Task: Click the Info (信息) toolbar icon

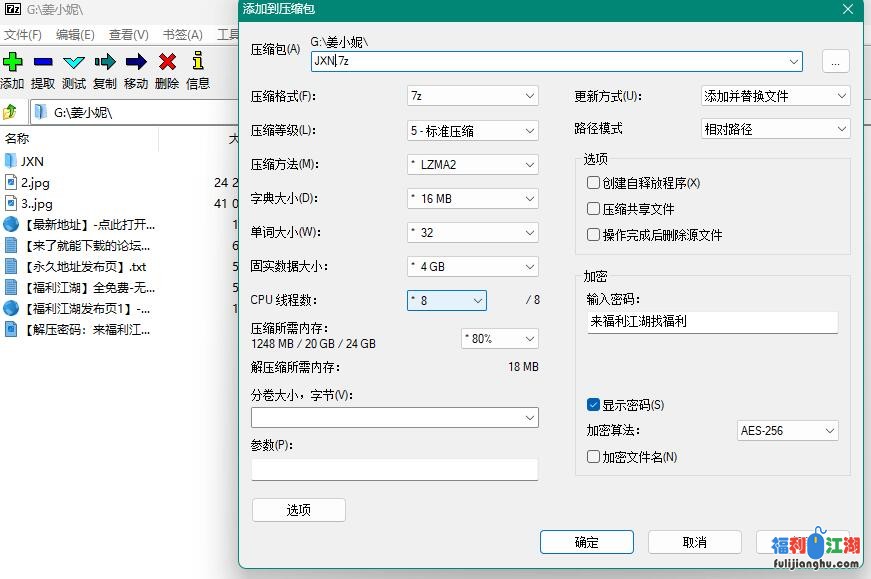Action: [198, 62]
